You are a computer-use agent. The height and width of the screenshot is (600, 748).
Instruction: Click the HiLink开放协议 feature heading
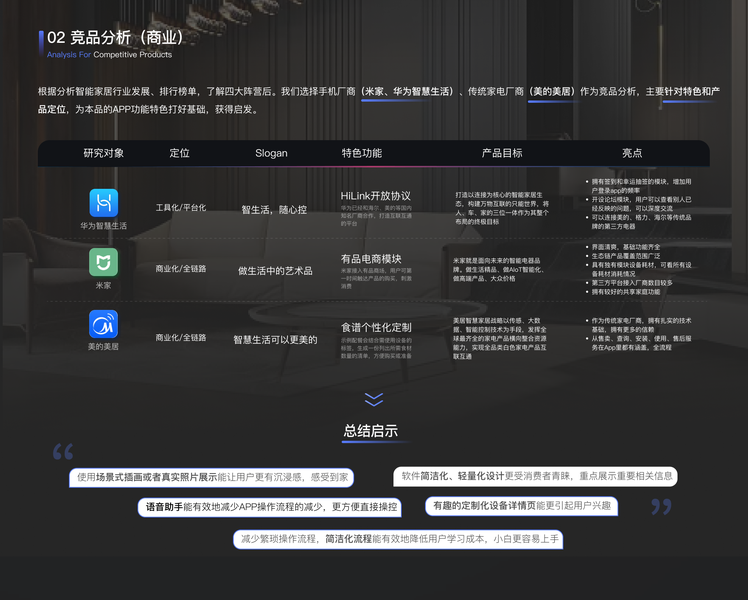pyautogui.click(x=375, y=196)
